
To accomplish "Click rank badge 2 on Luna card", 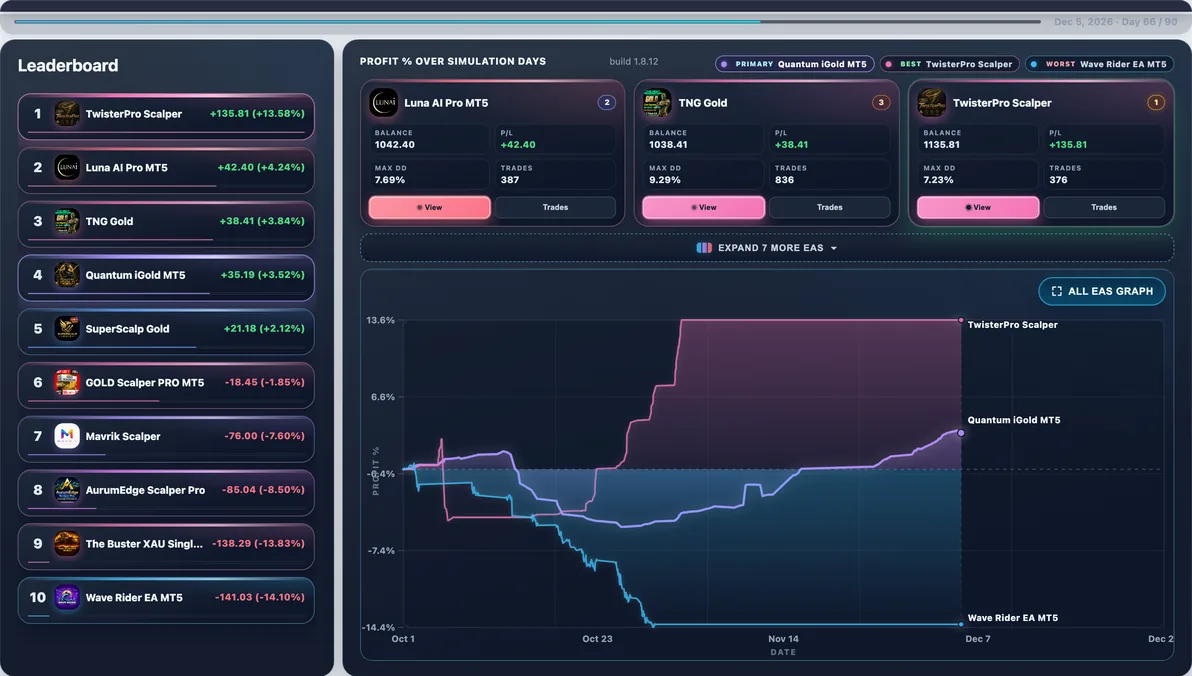I will click(607, 103).
